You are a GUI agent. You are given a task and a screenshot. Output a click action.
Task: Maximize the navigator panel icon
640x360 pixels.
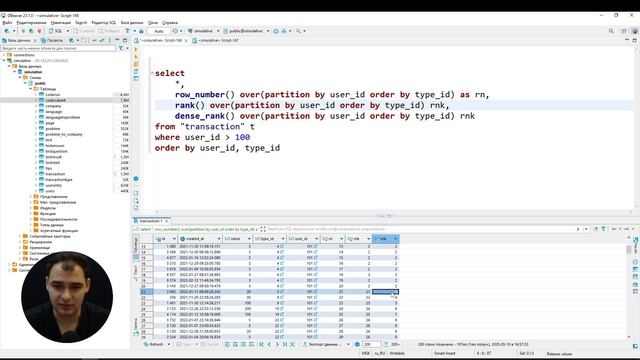[x=125, y=40]
